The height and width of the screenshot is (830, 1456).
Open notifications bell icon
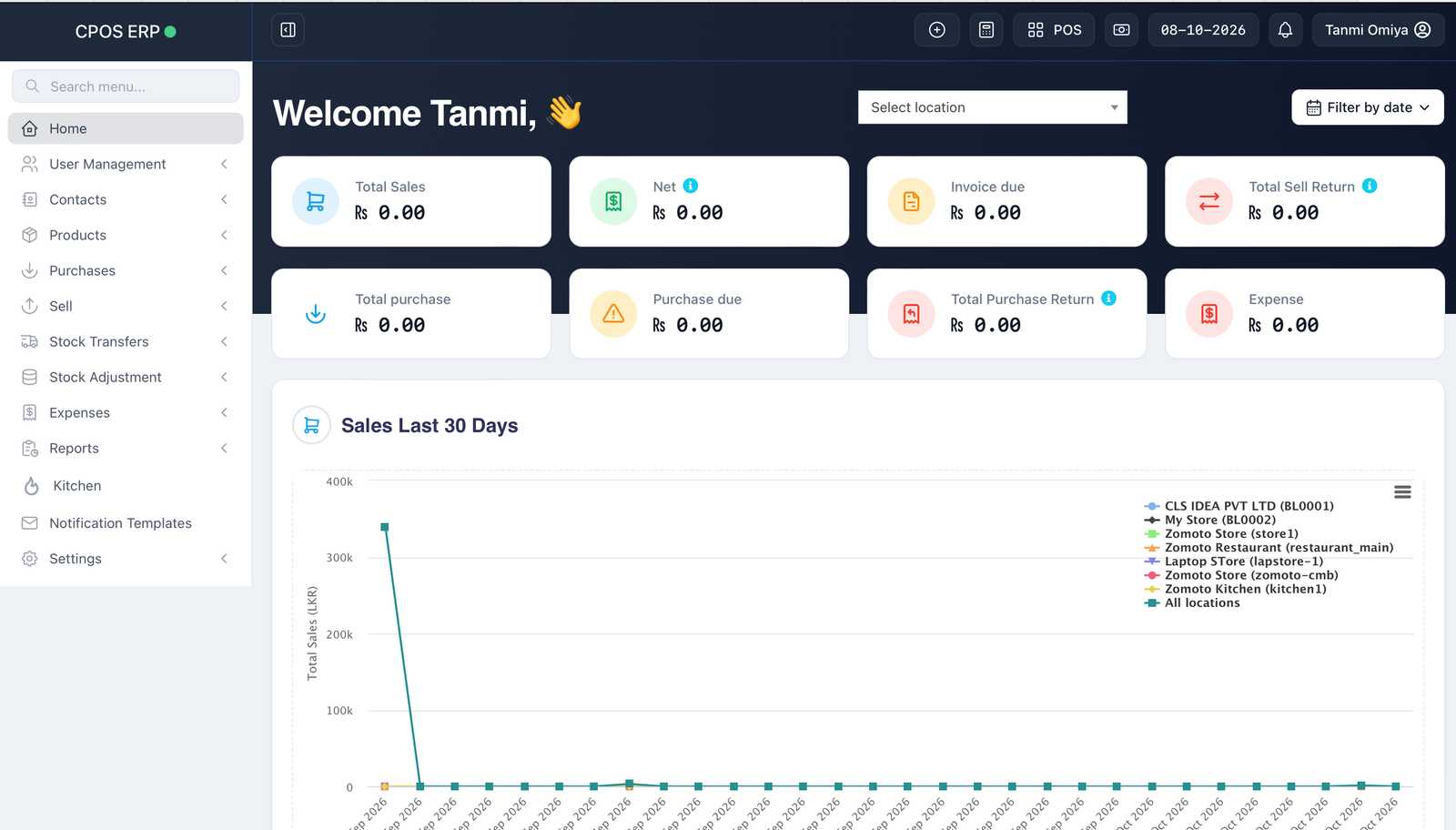coord(1285,30)
